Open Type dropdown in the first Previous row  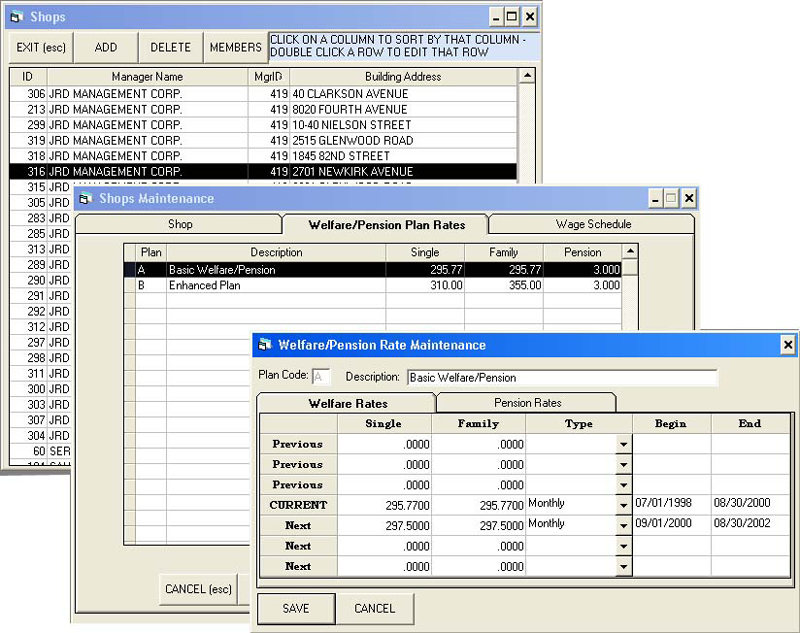click(623, 445)
